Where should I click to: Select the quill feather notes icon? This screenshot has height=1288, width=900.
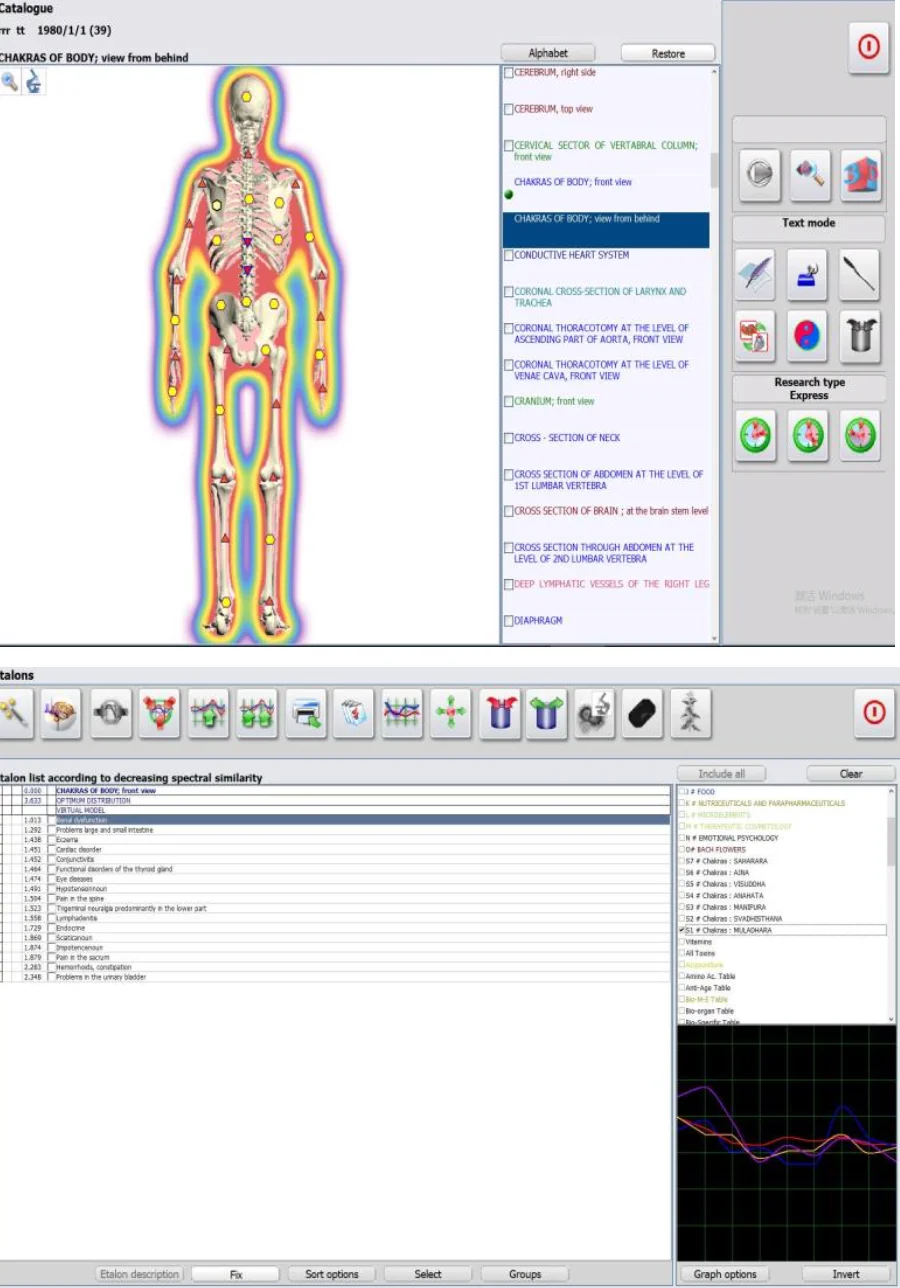(755, 275)
